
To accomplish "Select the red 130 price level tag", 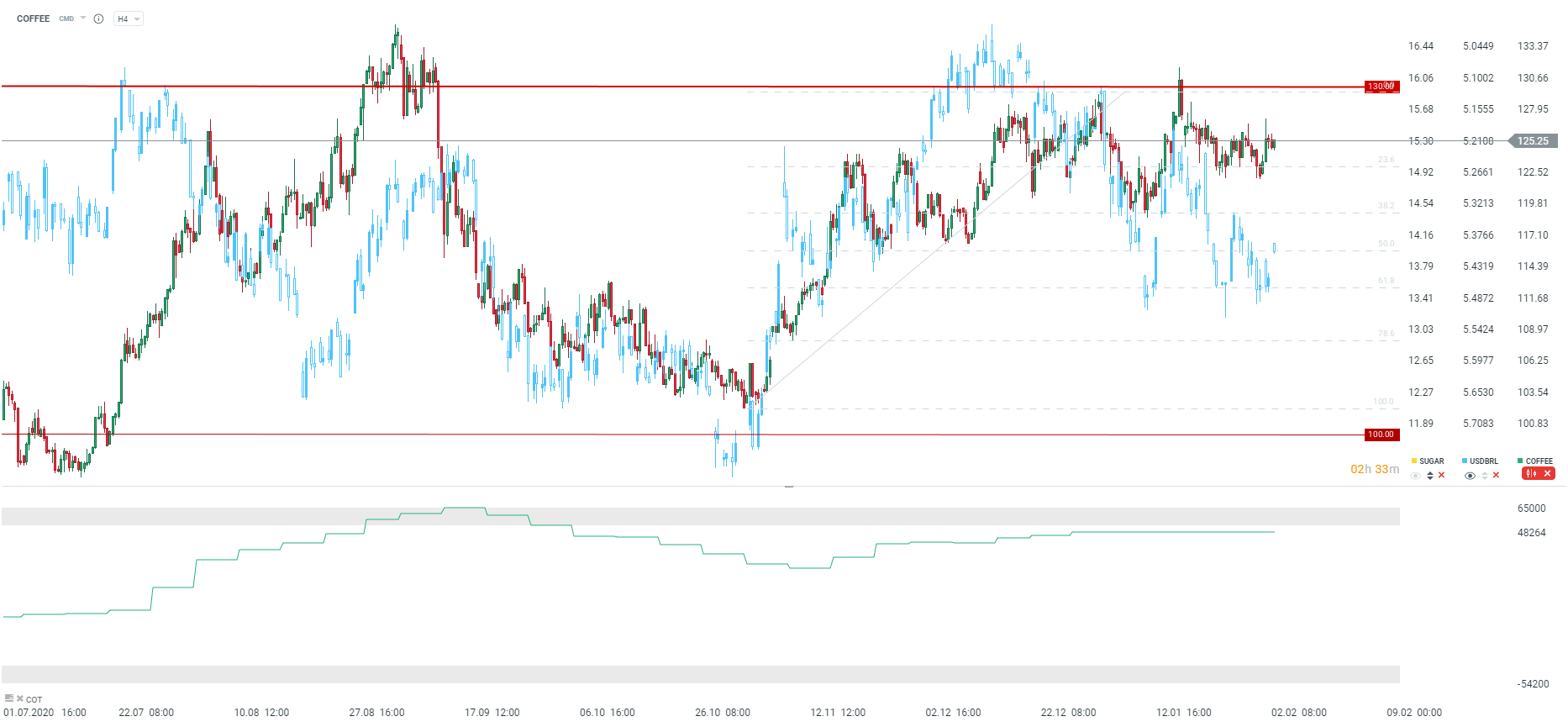I will (1381, 87).
